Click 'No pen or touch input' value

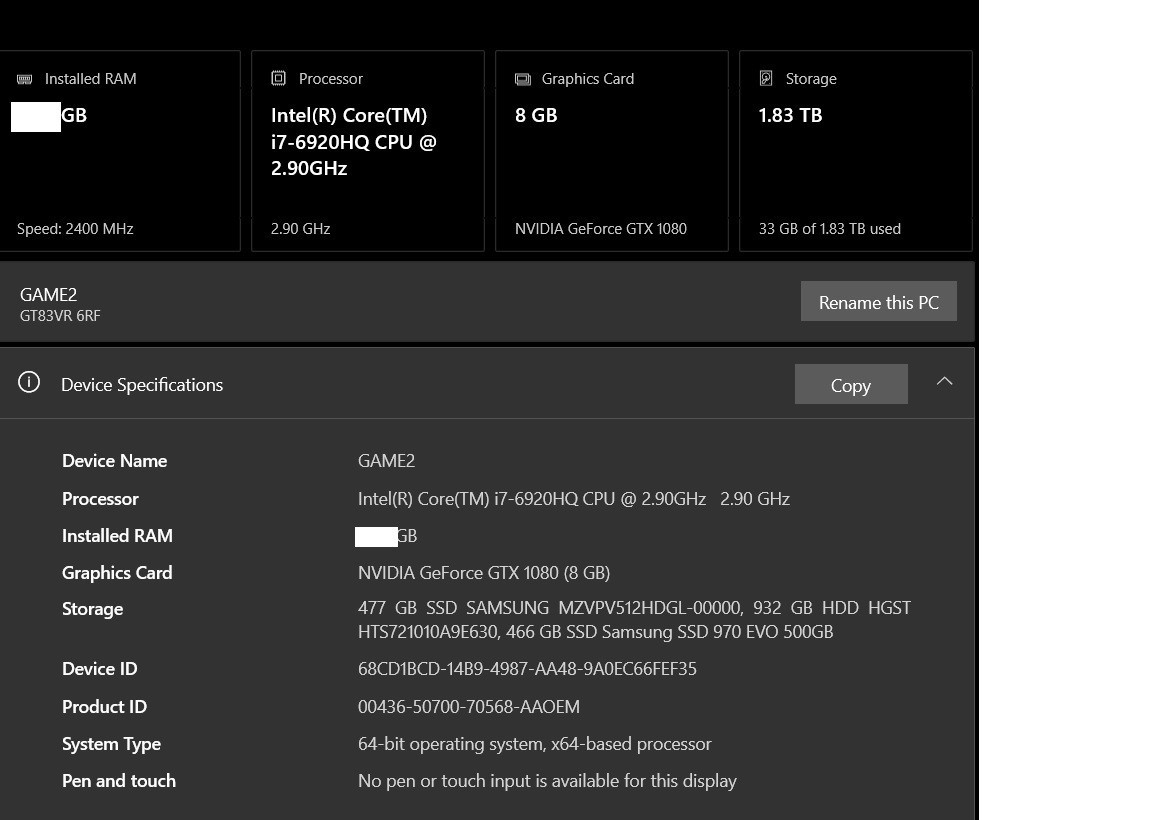click(x=547, y=780)
